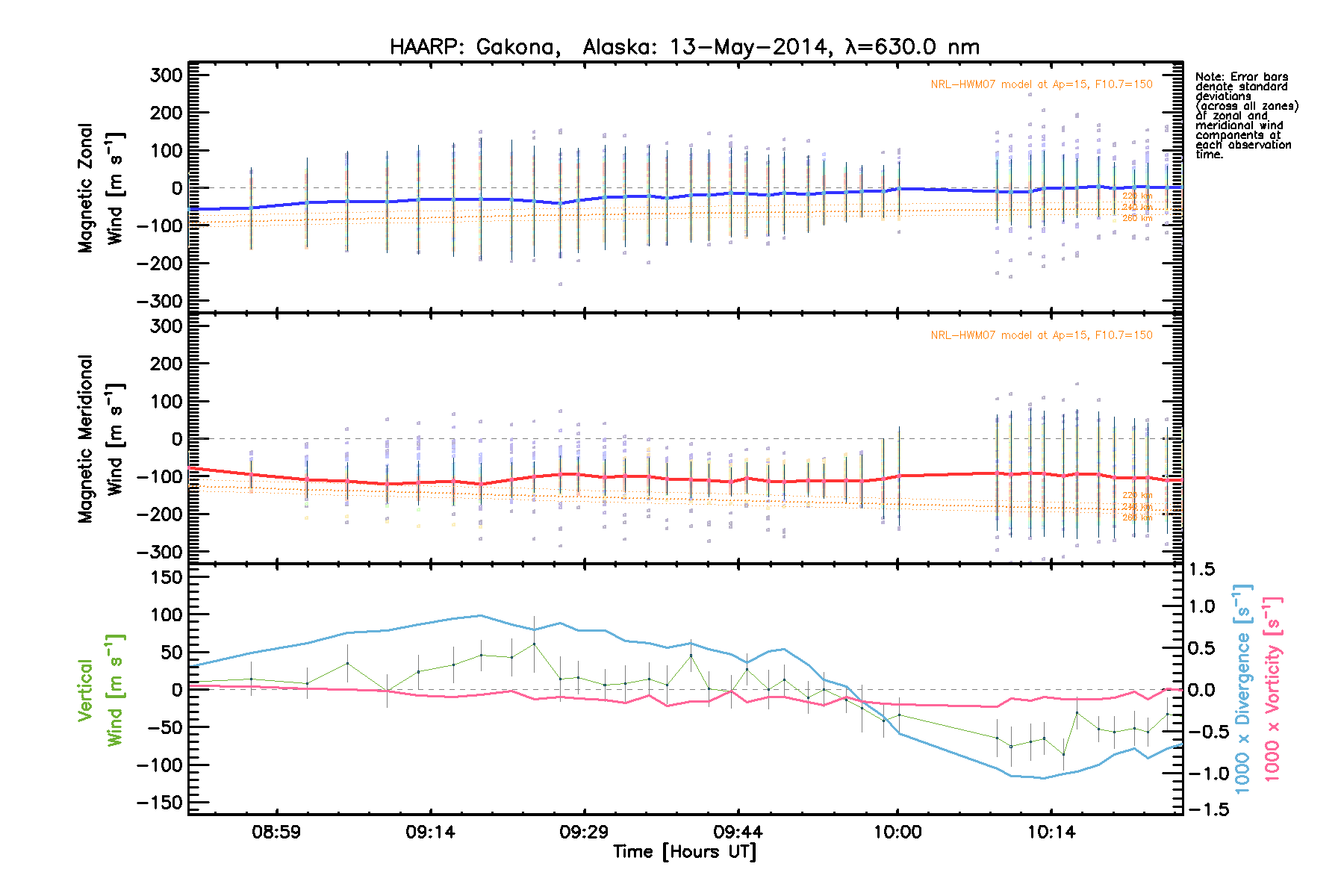Click the 08:59 time tick label
The height and width of the screenshot is (896, 1344).
point(276,832)
